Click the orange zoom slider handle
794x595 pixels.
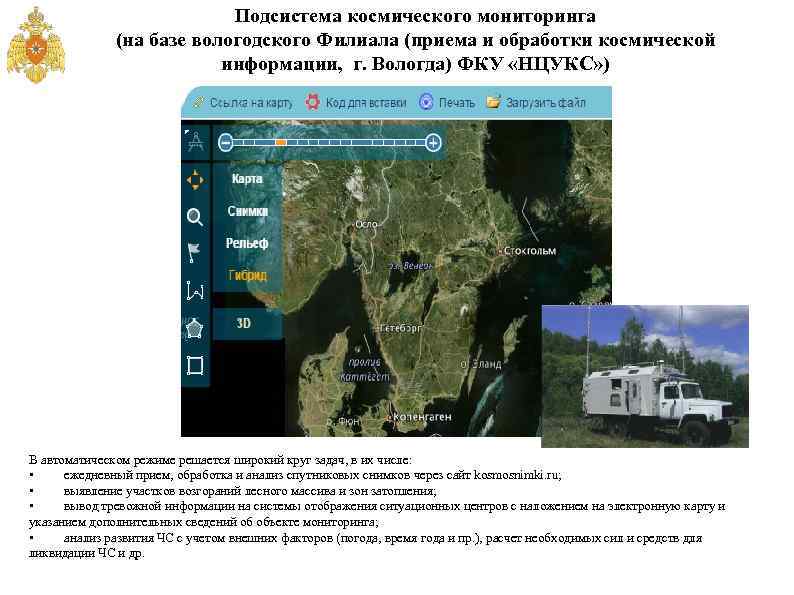(281, 143)
